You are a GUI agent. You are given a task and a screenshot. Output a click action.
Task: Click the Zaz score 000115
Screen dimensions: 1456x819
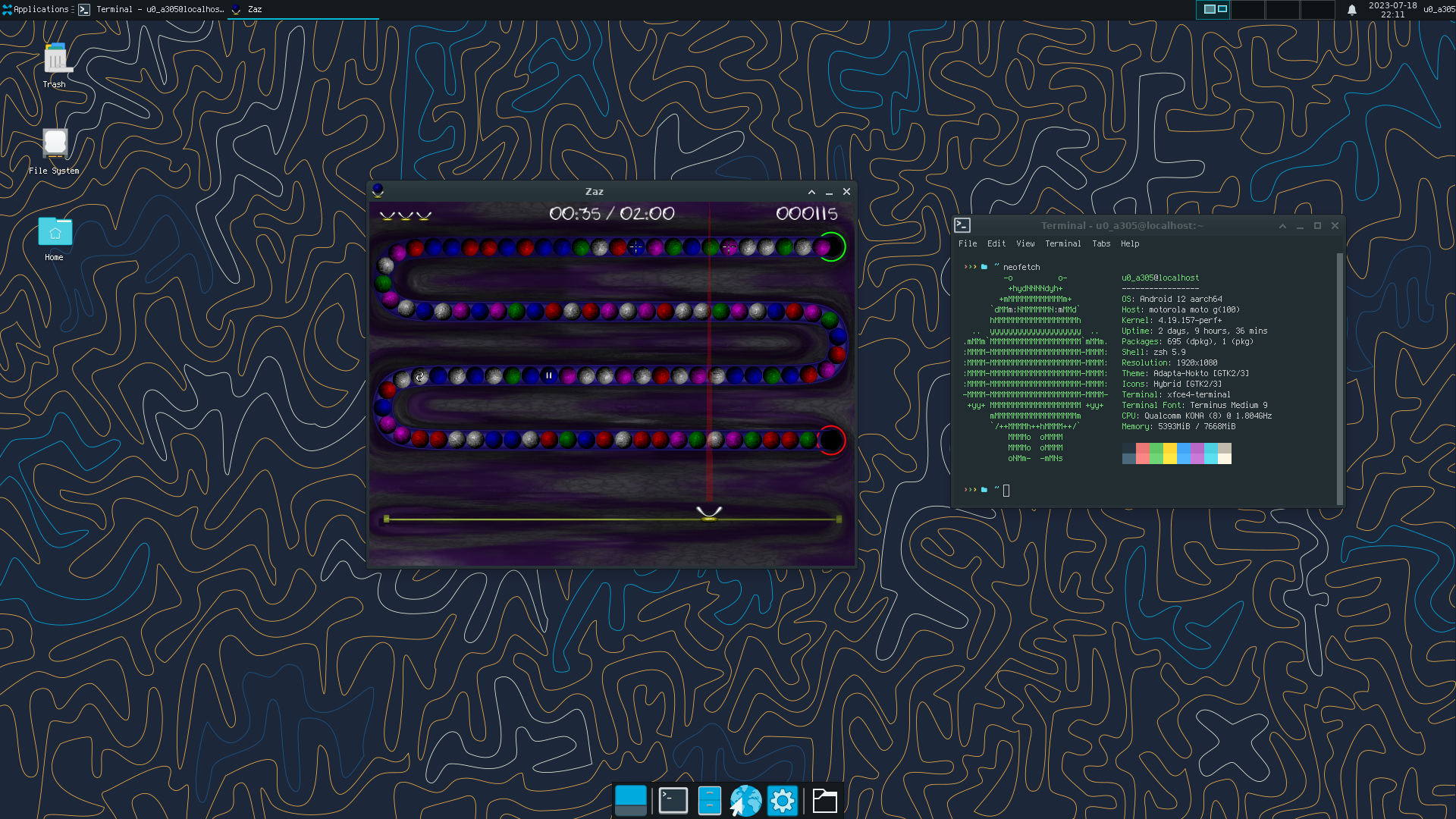pyautogui.click(x=807, y=214)
